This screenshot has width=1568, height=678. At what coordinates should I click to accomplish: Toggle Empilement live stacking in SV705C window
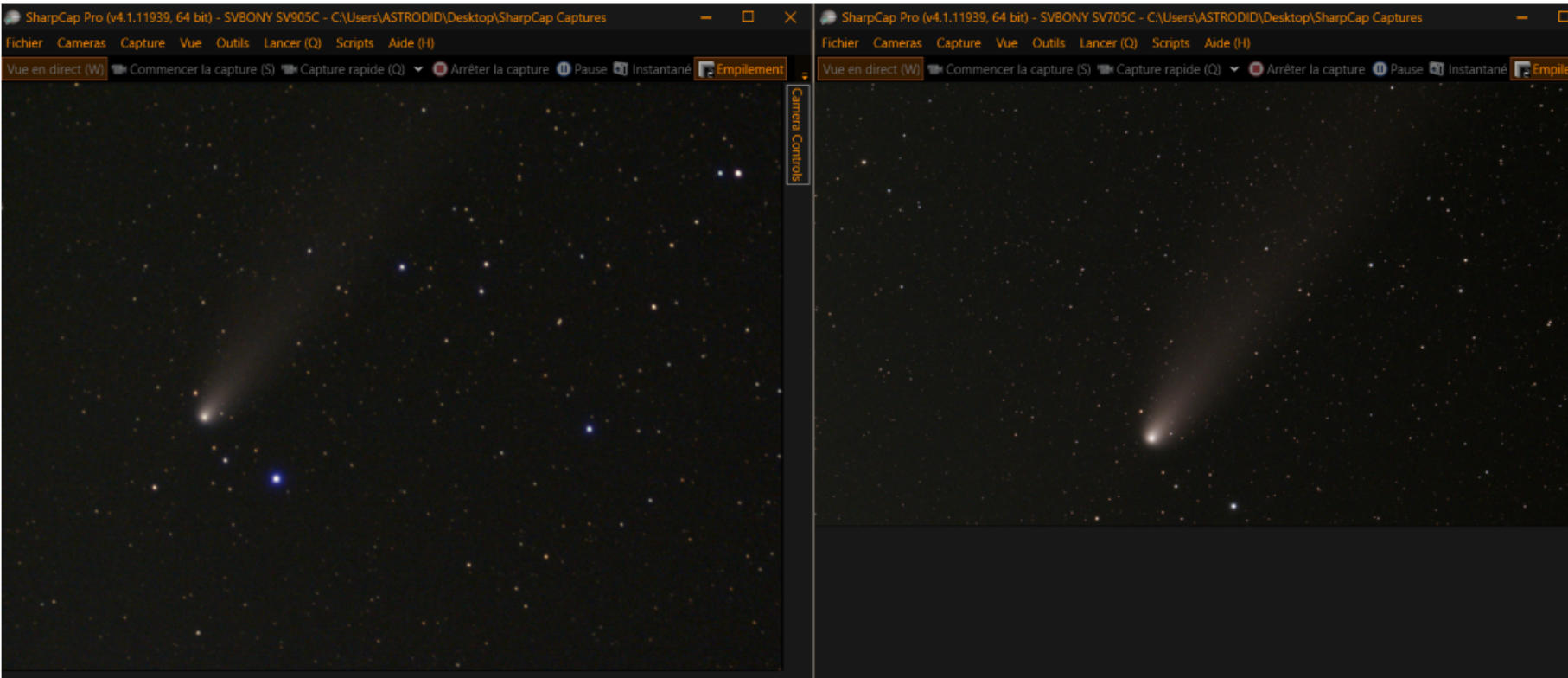1539,69
